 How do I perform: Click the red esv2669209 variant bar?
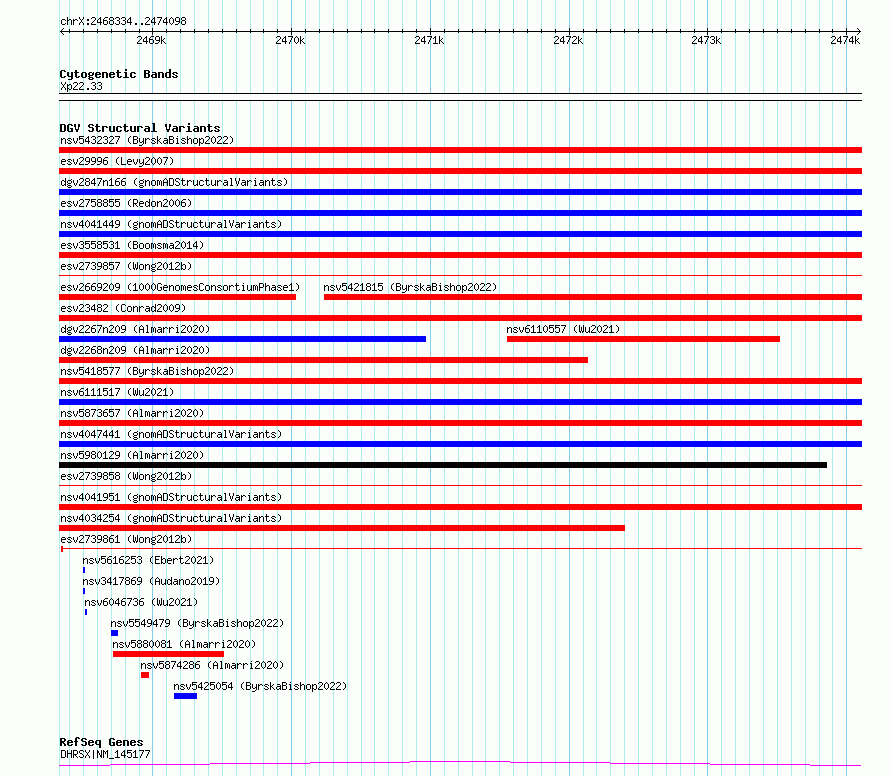[x=177, y=297]
